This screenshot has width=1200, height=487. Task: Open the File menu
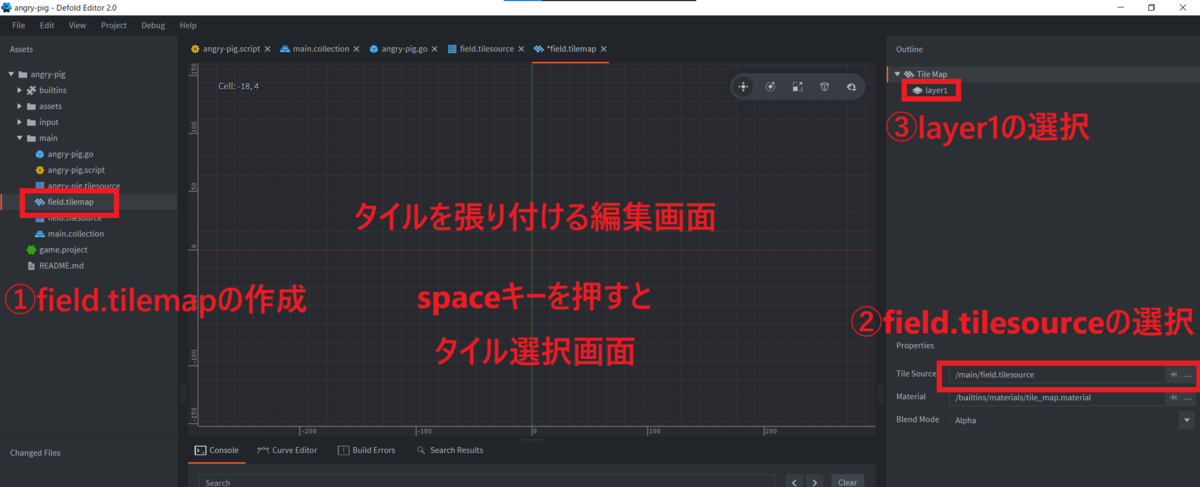point(18,25)
